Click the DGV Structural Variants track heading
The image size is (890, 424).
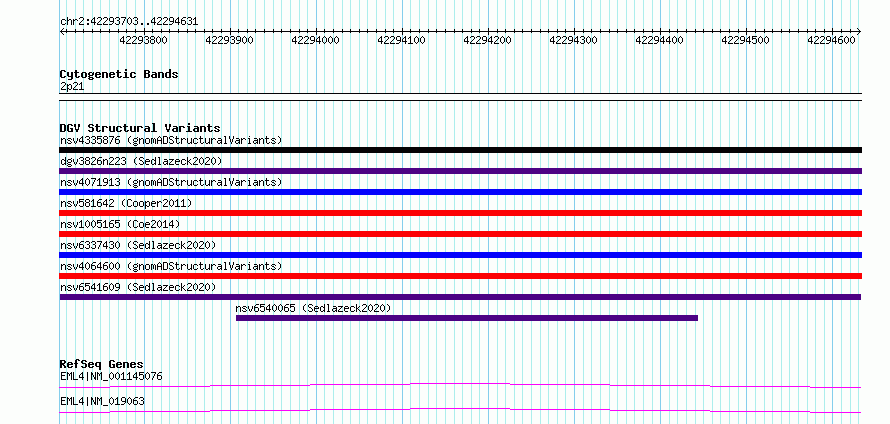click(x=140, y=128)
